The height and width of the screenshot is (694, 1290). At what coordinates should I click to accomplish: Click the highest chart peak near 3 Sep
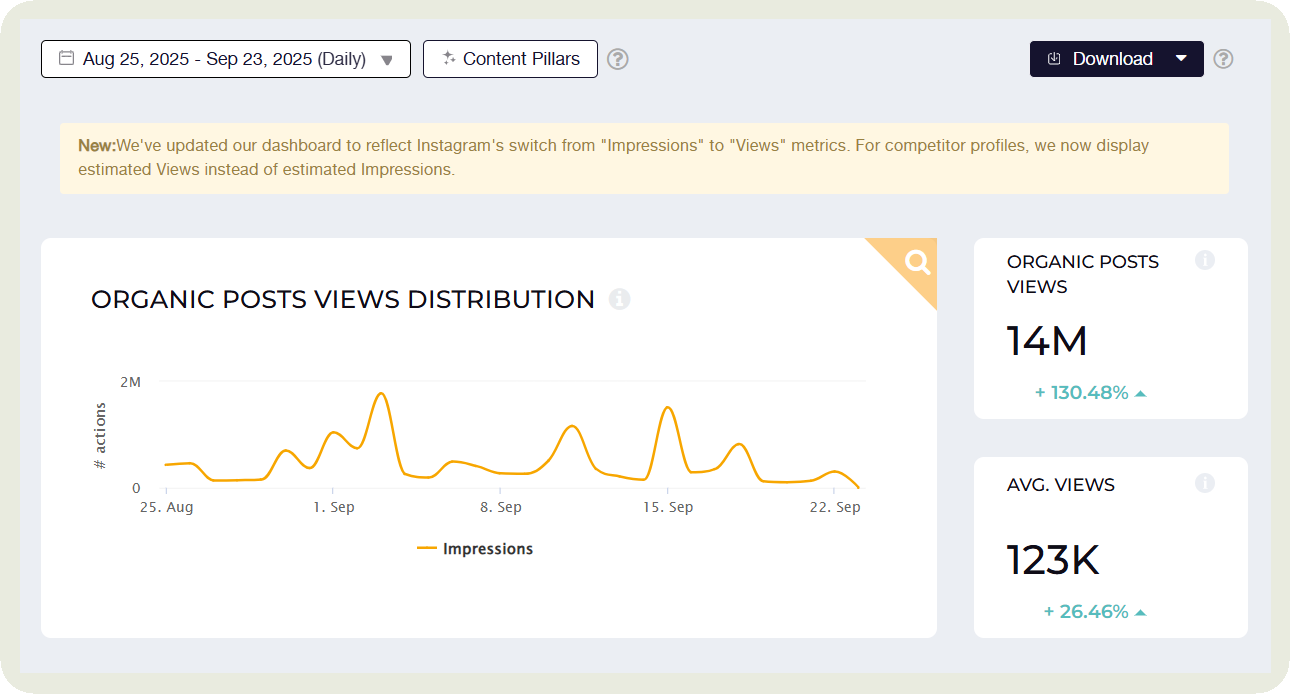pyautogui.click(x=380, y=393)
